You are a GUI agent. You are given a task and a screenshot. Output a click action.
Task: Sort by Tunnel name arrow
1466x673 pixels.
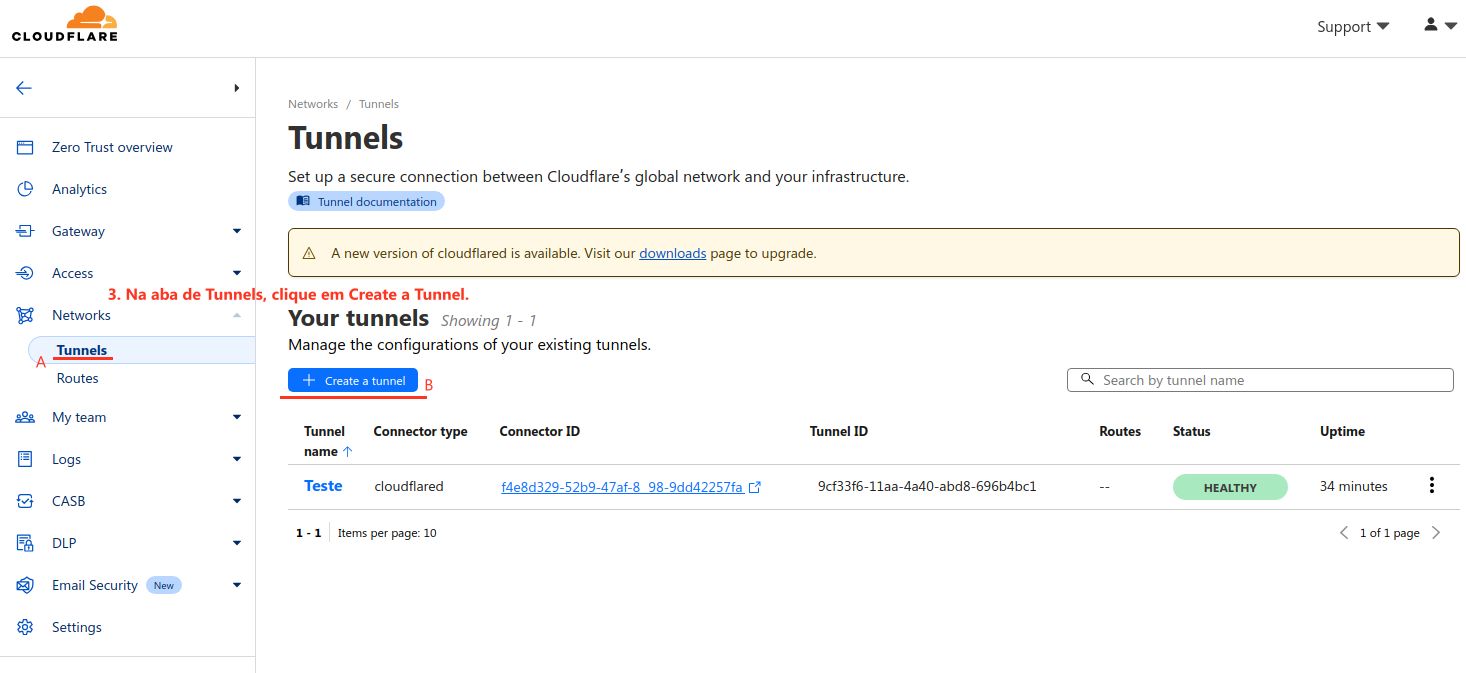(x=348, y=452)
